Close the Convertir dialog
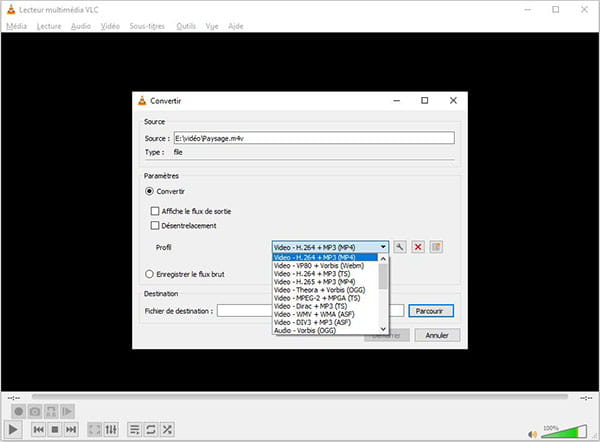The width and height of the screenshot is (600, 442). pyautogui.click(x=453, y=100)
